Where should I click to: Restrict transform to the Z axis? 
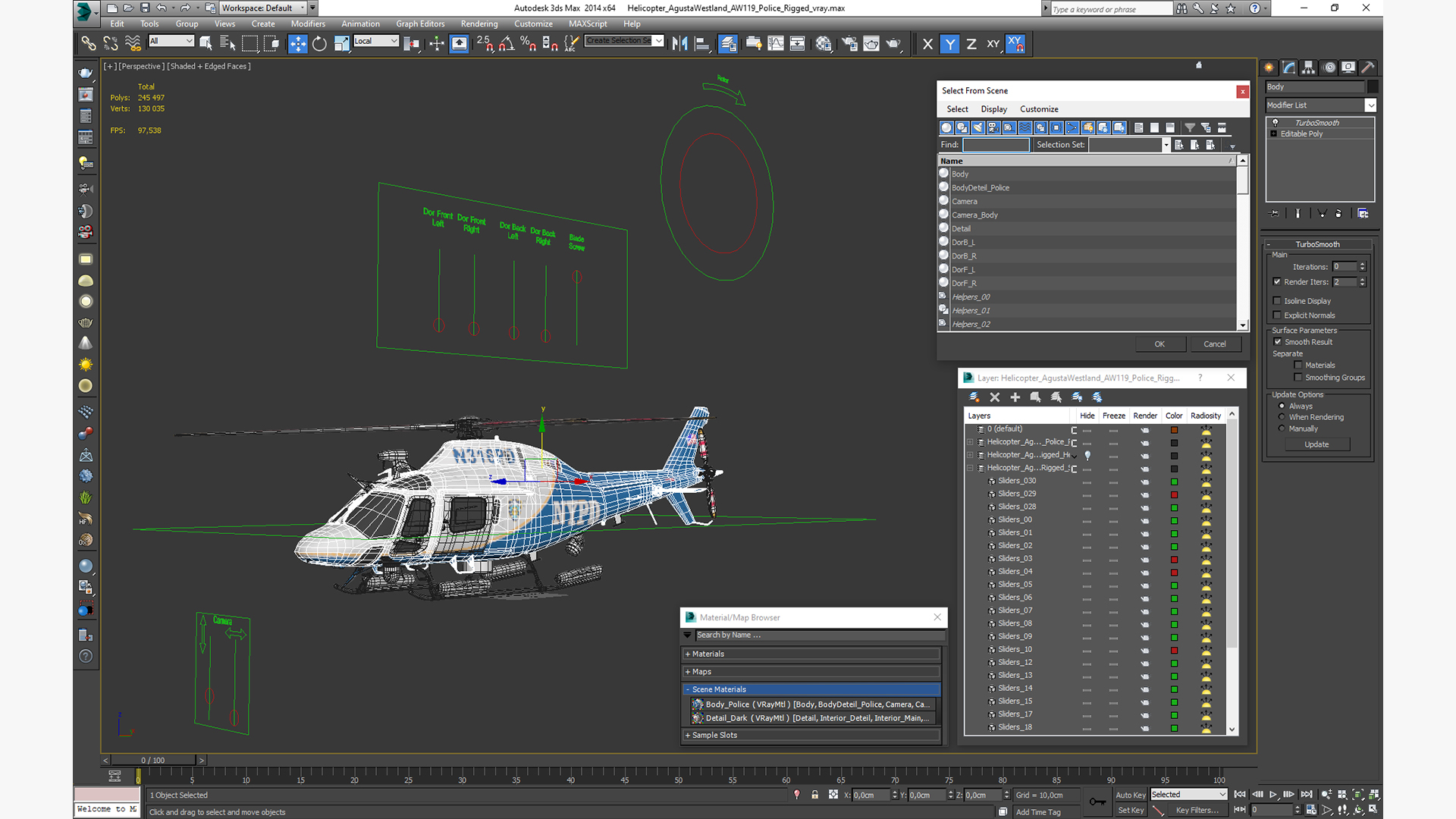pyautogui.click(x=971, y=44)
